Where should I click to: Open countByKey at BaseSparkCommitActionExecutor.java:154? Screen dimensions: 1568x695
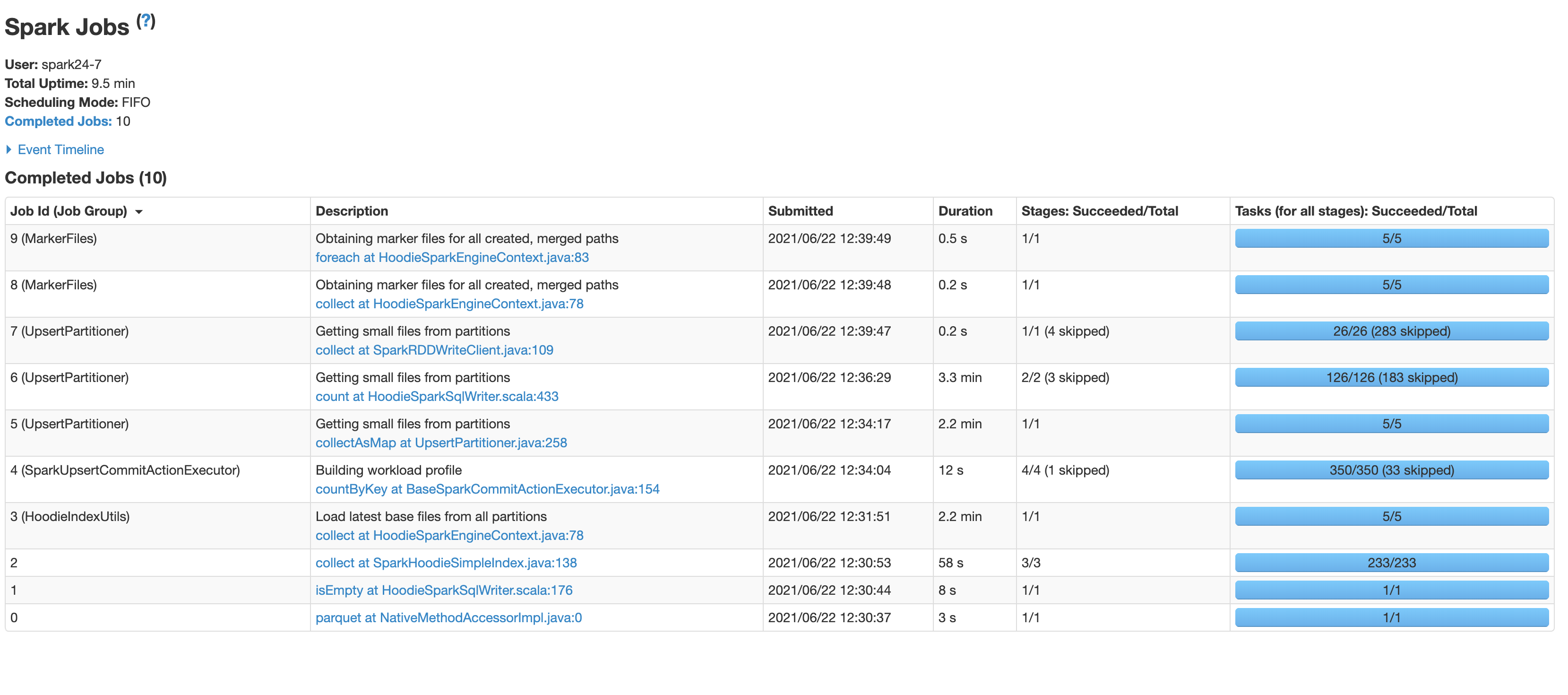coord(487,488)
